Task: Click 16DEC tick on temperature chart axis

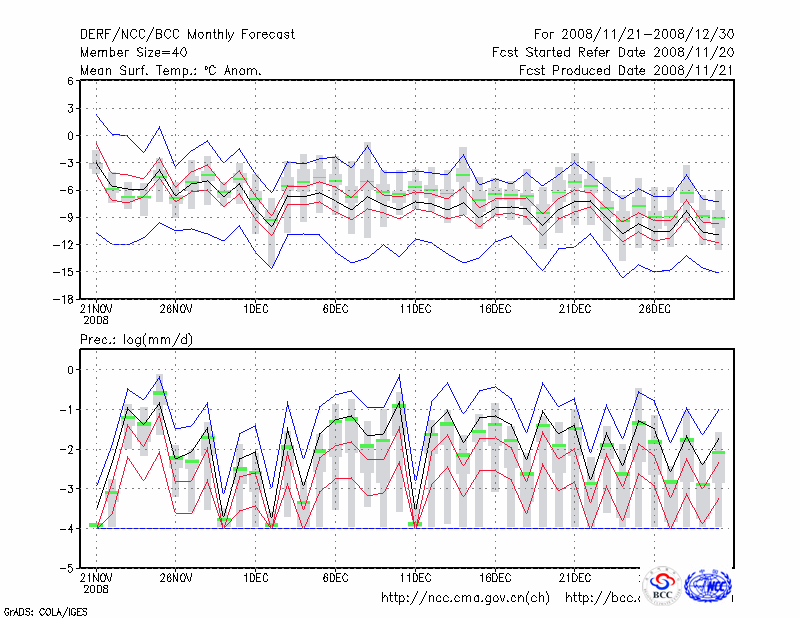Action: click(x=495, y=309)
